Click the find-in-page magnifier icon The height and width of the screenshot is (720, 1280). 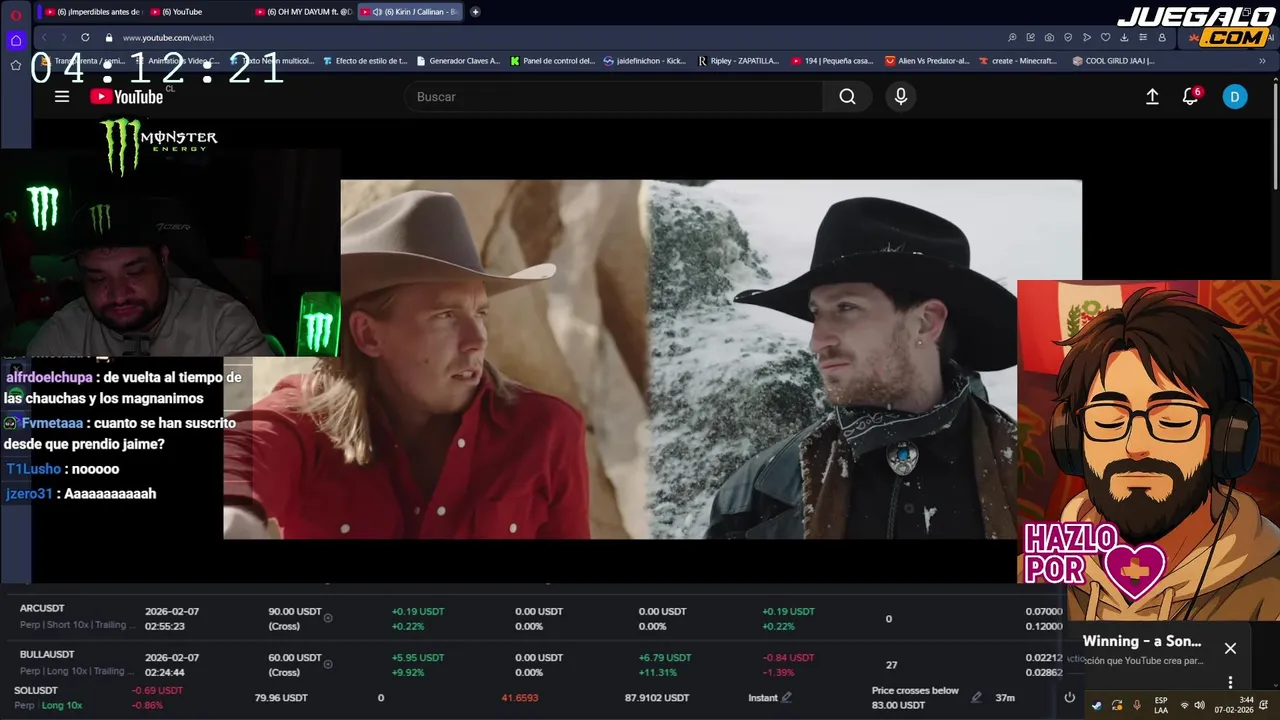(1012, 37)
